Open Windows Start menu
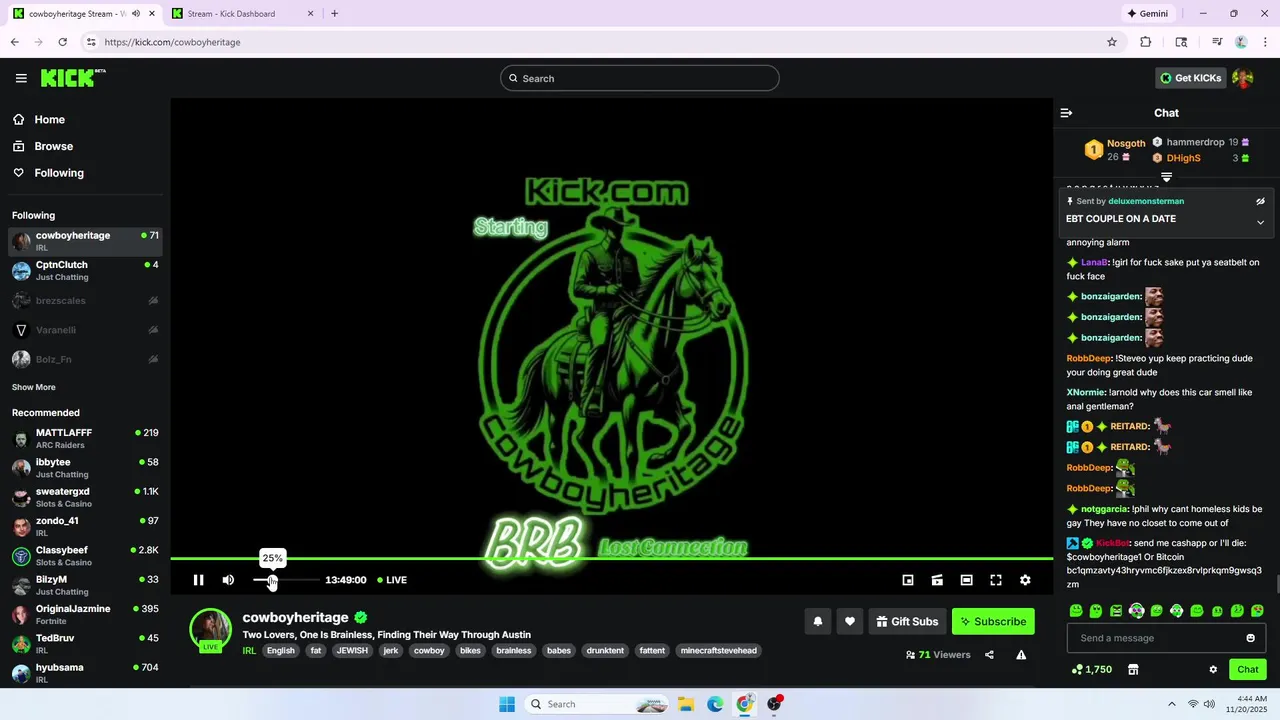This screenshot has width=1280, height=720. [x=507, y=704]
